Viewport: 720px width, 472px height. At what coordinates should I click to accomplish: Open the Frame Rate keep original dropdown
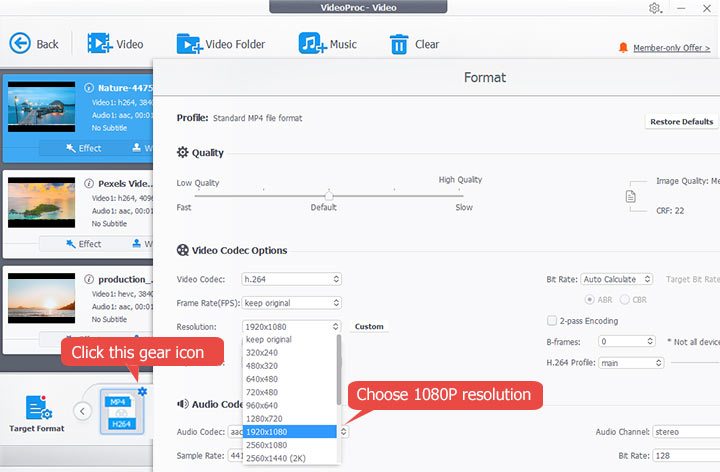tap(292, 303)
